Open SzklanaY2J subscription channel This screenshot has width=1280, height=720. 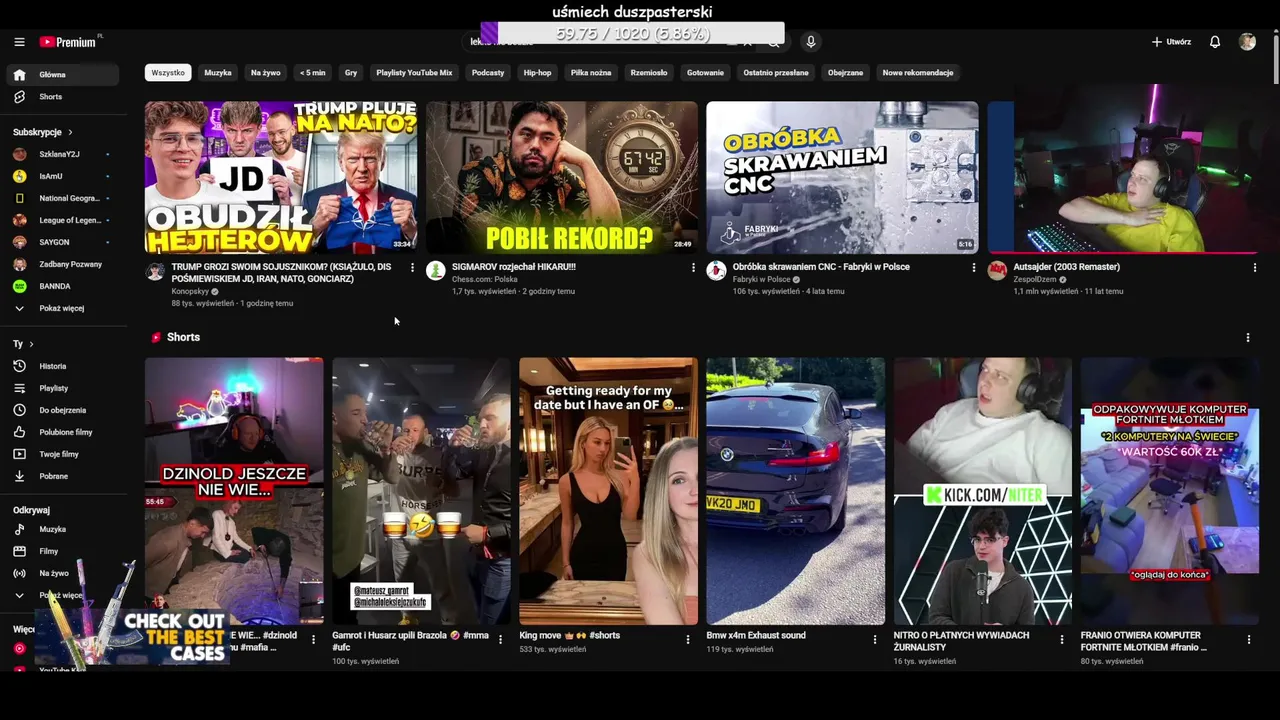click(62, 154)
